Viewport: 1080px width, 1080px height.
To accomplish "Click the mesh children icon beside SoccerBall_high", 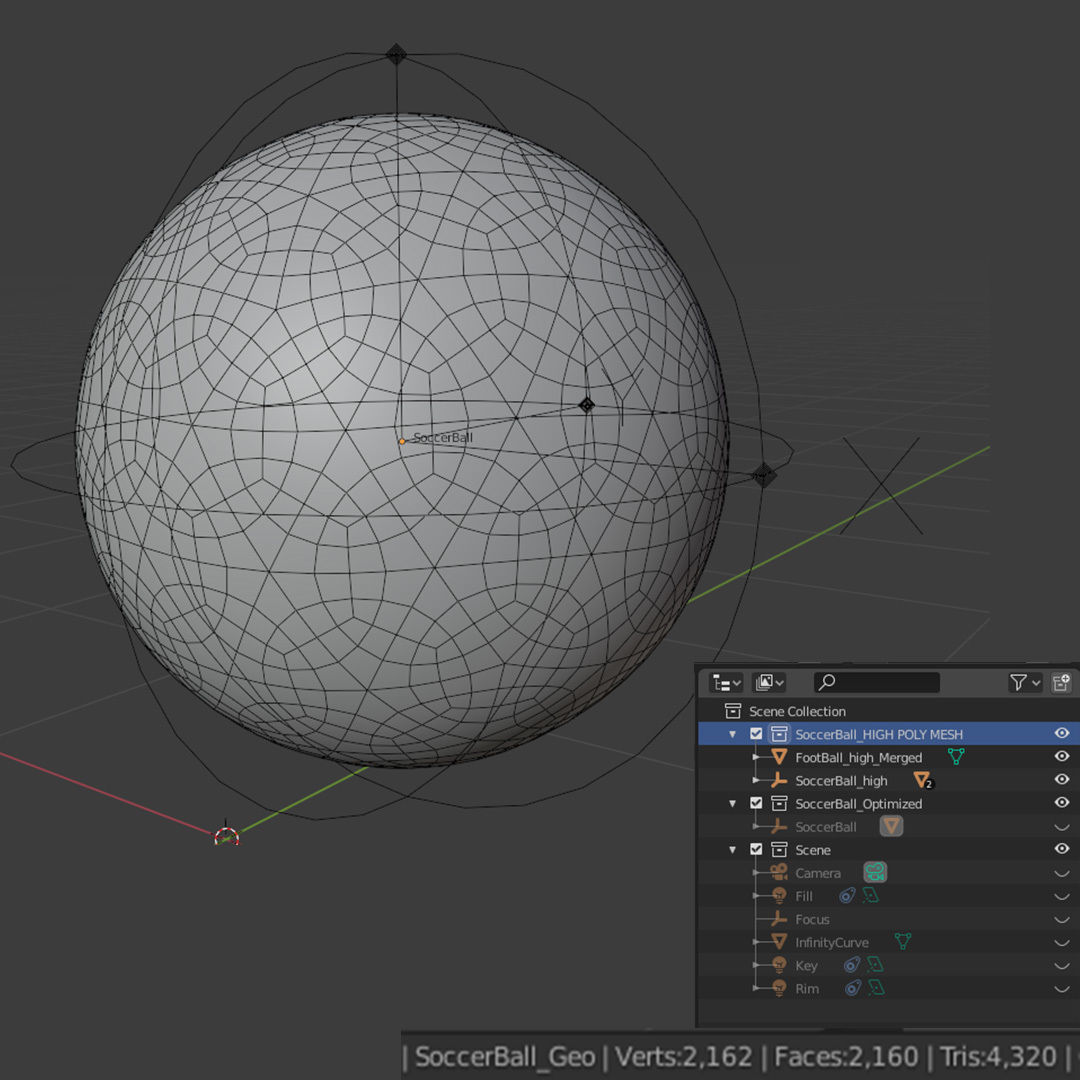I will tap(921, 781).
